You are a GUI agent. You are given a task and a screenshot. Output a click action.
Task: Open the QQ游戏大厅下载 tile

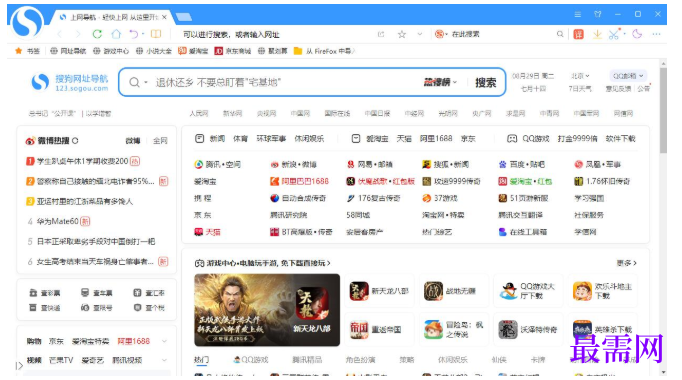[x=528, y=291]
